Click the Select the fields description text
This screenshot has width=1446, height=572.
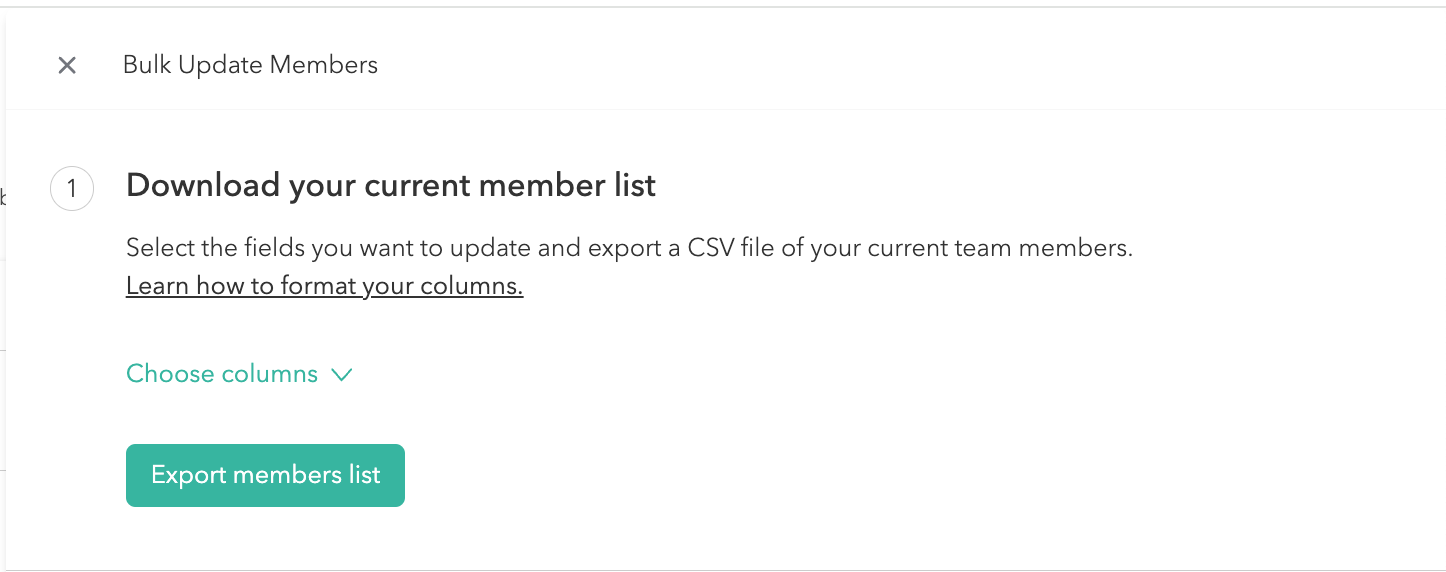tap(628, 248)
